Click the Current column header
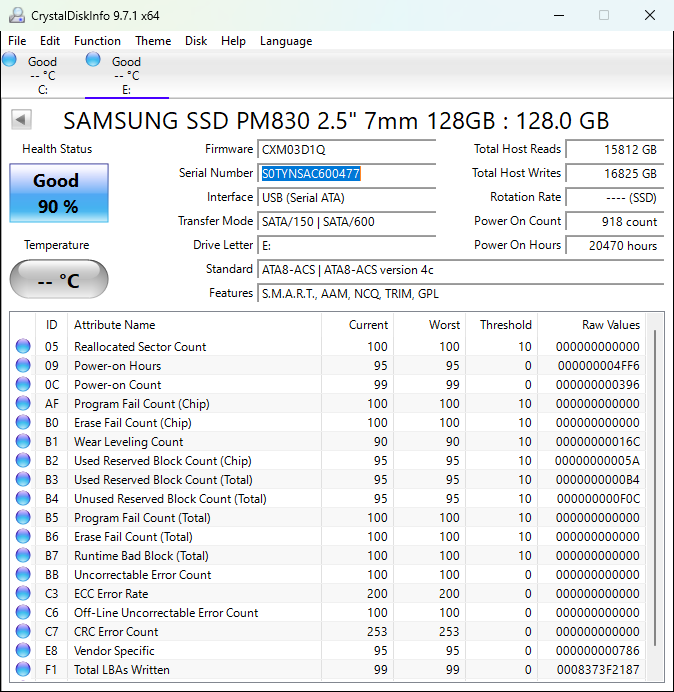Image resolution: width=674 pixels, height=692 pixels. point(358,325)
